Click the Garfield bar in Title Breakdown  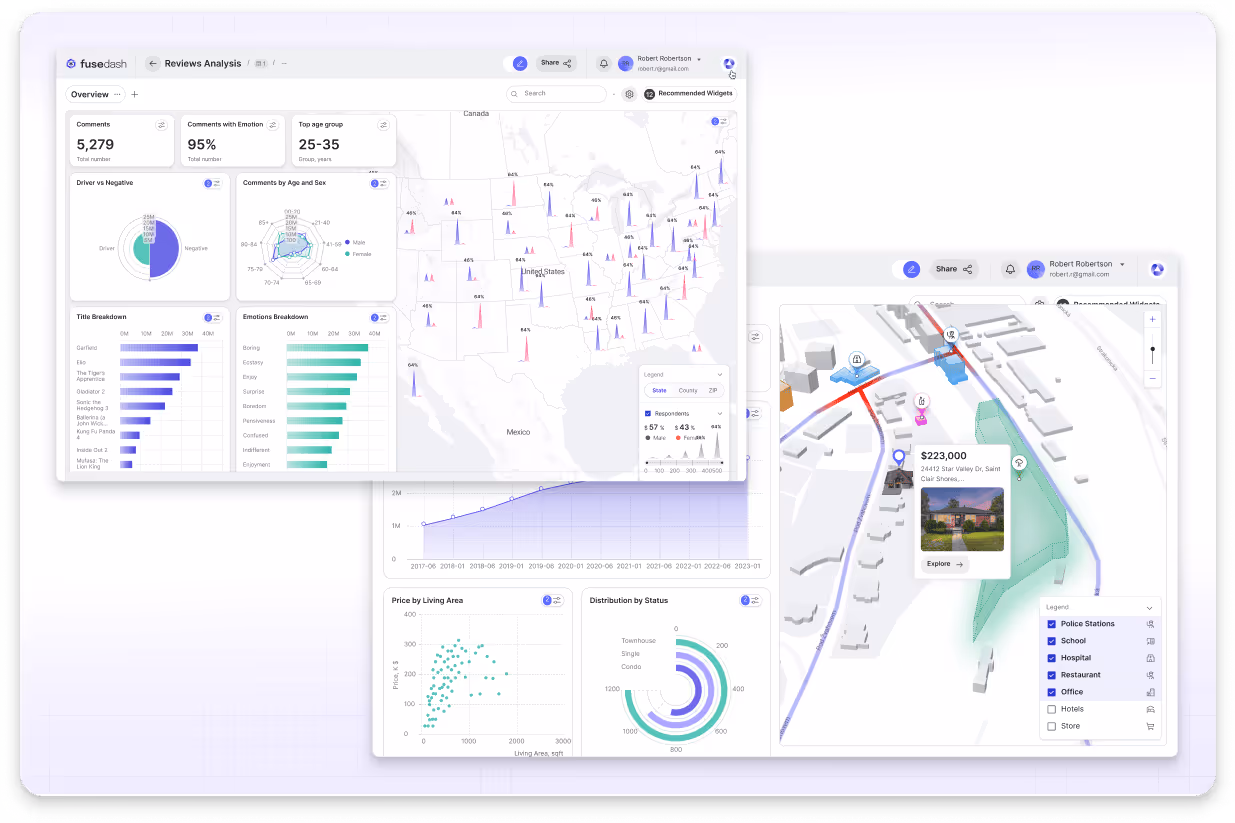click(158, 348)
